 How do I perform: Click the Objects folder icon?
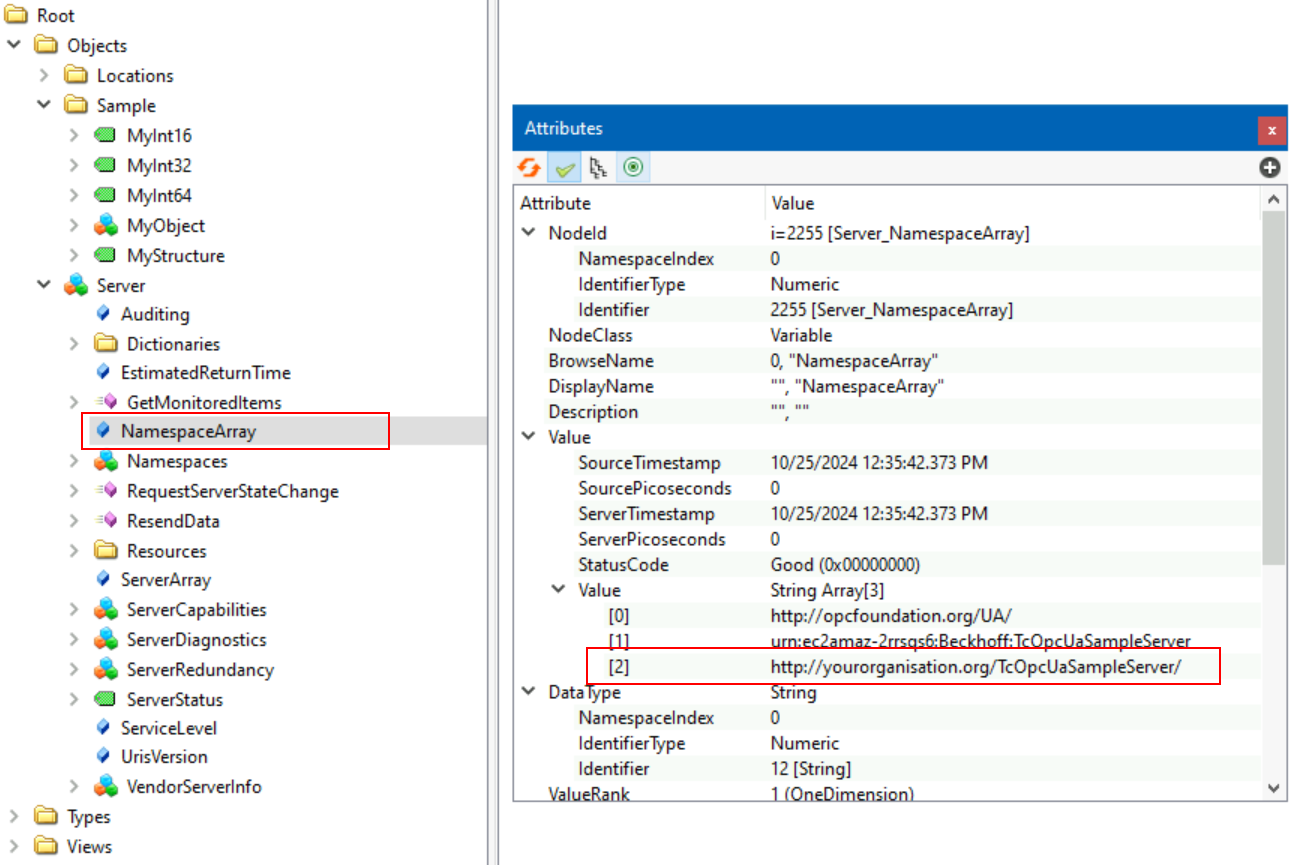pyautogui.click(x=45, y=45)
